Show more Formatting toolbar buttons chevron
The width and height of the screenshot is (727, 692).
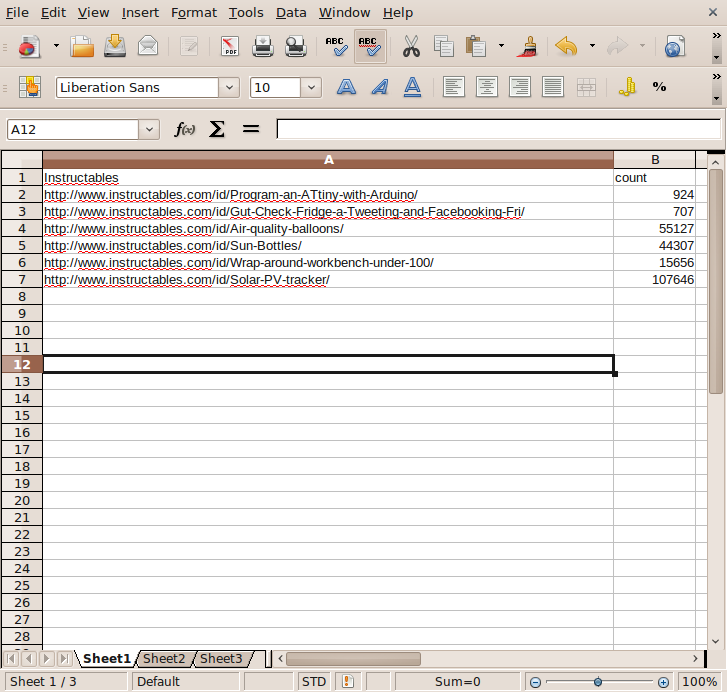pos(716,76)
